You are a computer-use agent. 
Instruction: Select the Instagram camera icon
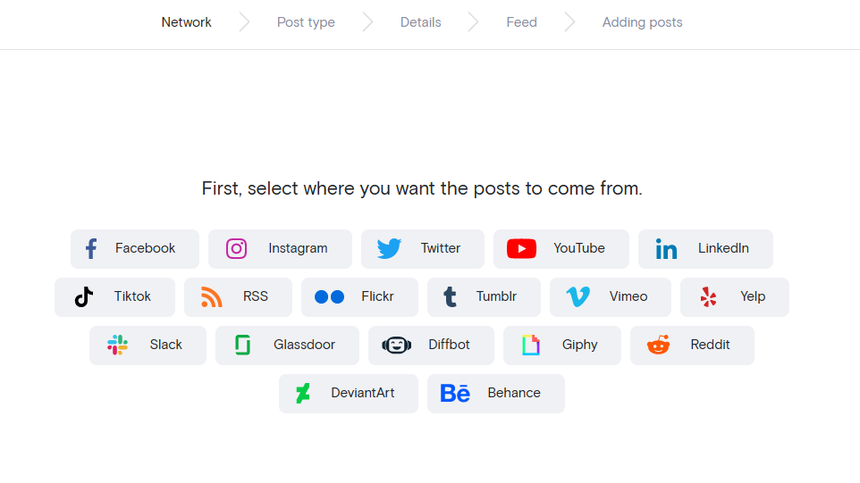pyautogui.click(x=236, y=249)
